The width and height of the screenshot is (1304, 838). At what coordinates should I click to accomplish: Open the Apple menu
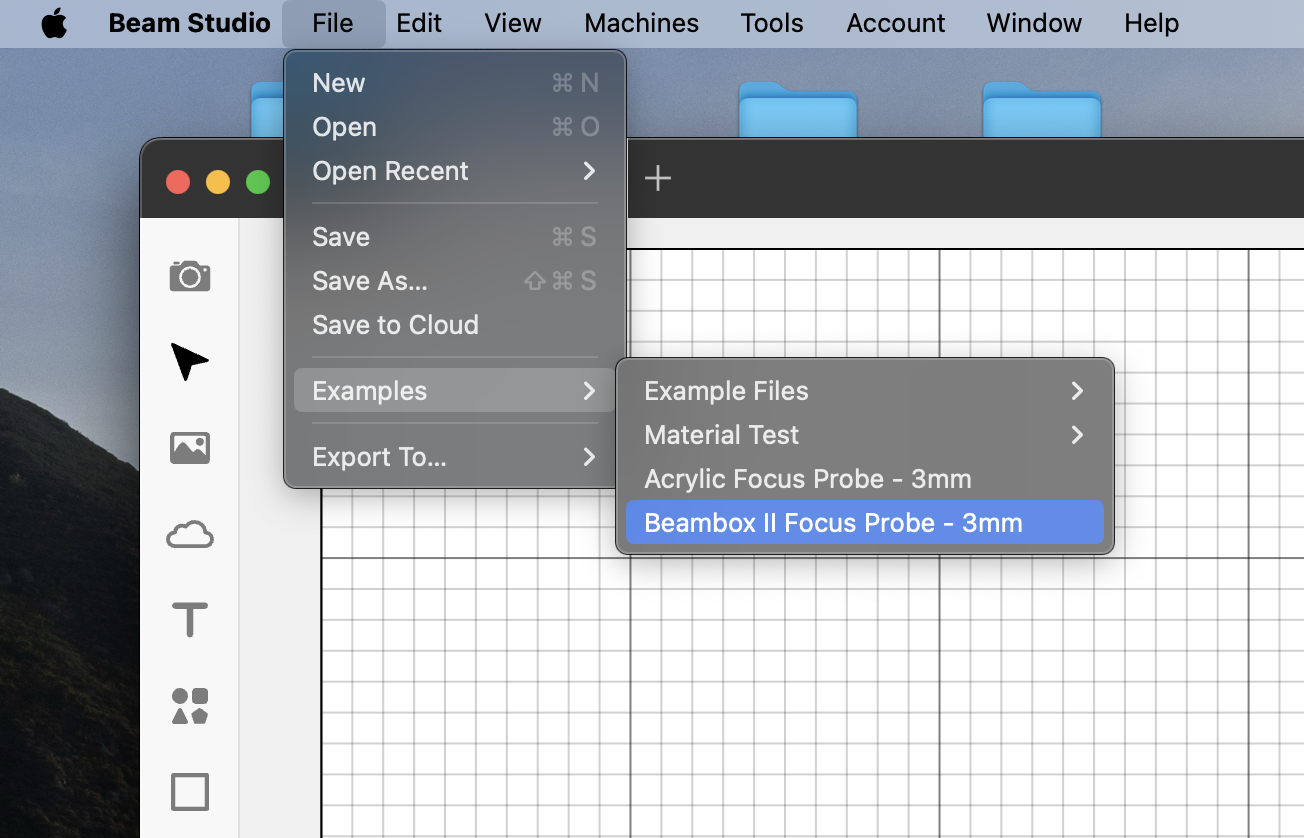click(x=54, y=23)
